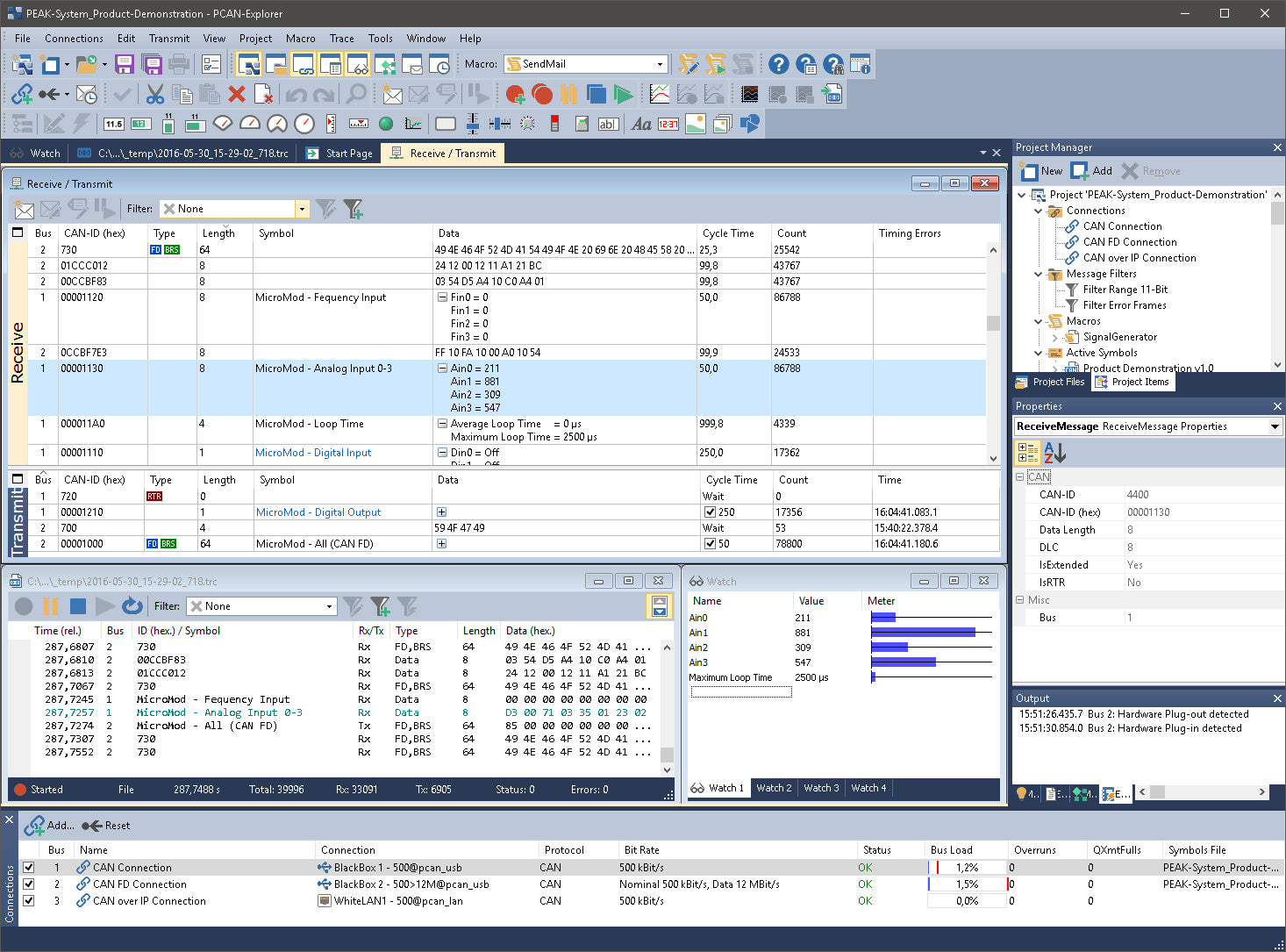1286x952 pixels.
Task: Pause the trace recording
Action: tap(50, 605)
